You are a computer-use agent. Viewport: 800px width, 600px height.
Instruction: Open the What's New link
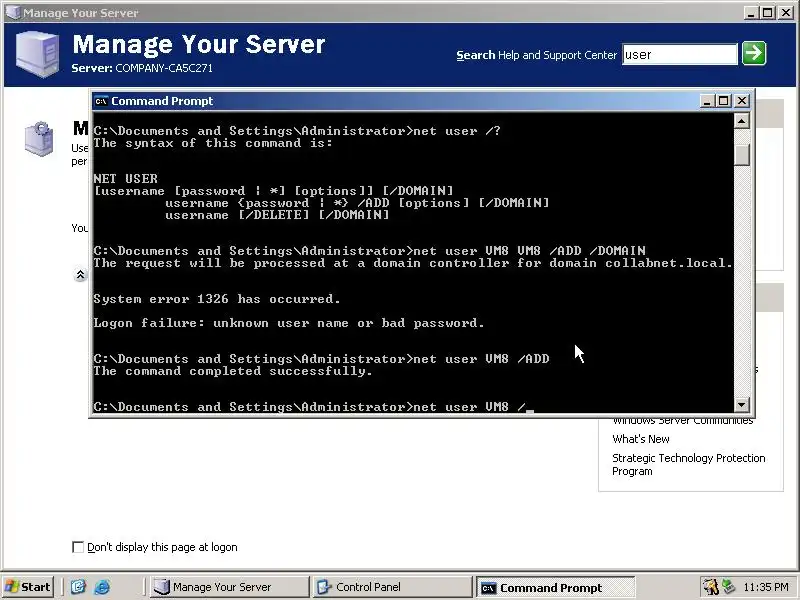pyautogui.click(x=640, y=439)
